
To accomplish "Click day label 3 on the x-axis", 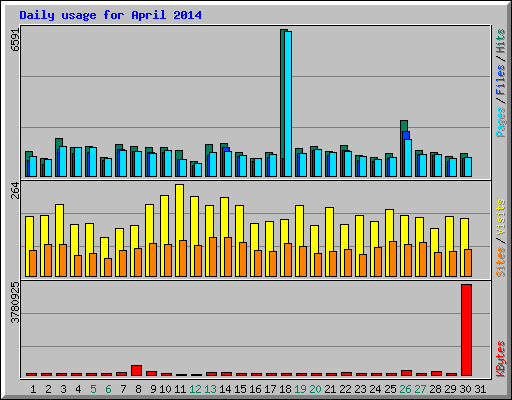I will click(x=63, y=389).
